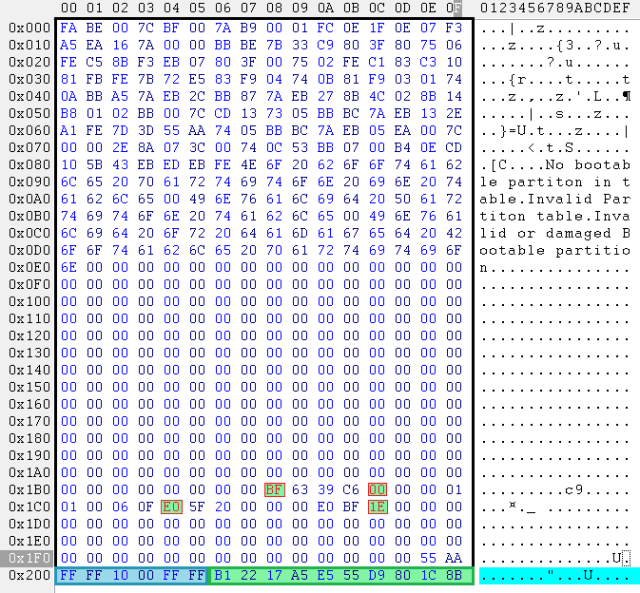This screenshot has width=640, height=593.
Task: Select the 0x080 row offset label
Action: 29,164
